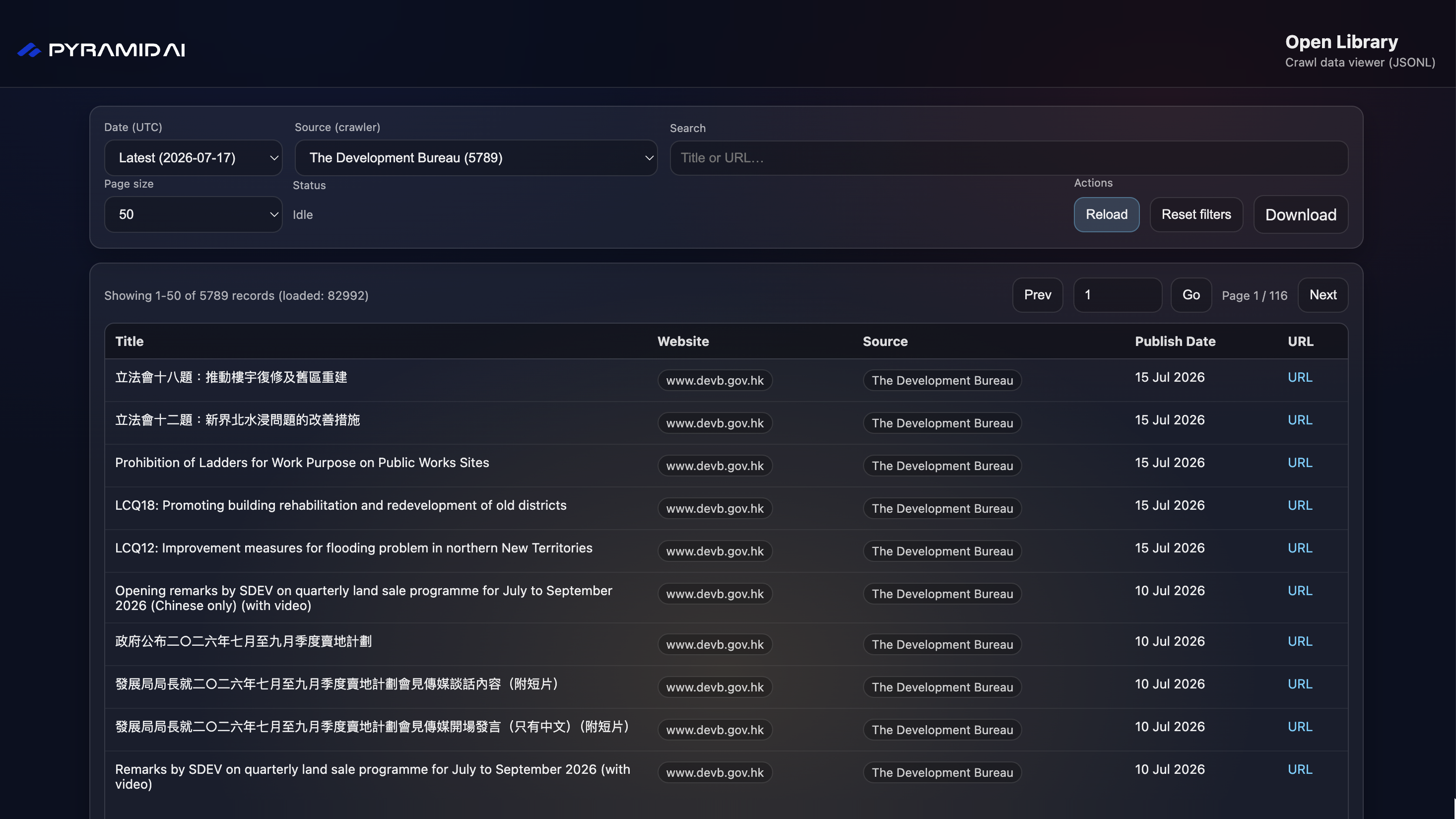Screen dimensions: 1456x819
Task: Click the Development Bureau source tag in Opening remarks row
Action: coord(942,594)
